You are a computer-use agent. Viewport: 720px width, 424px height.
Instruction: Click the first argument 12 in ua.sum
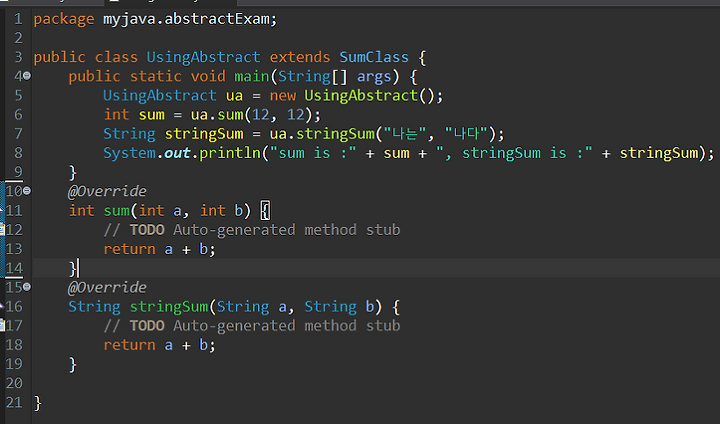point(260,114)
